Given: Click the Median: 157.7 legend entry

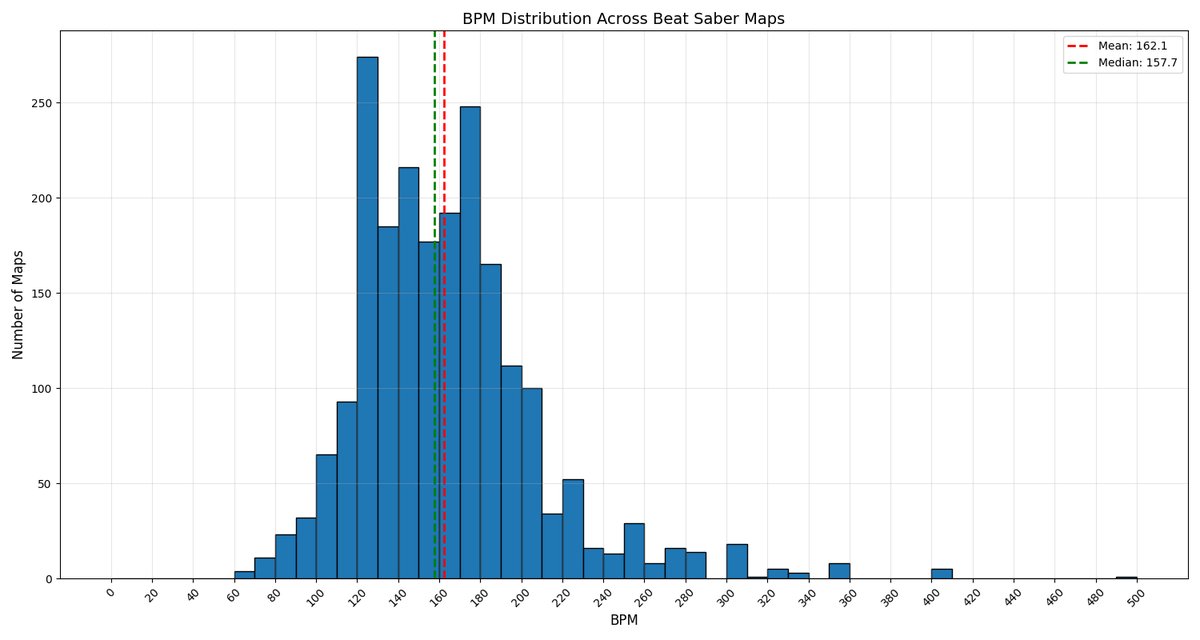Looking at the screenshot, I should tap(1123, 63).
